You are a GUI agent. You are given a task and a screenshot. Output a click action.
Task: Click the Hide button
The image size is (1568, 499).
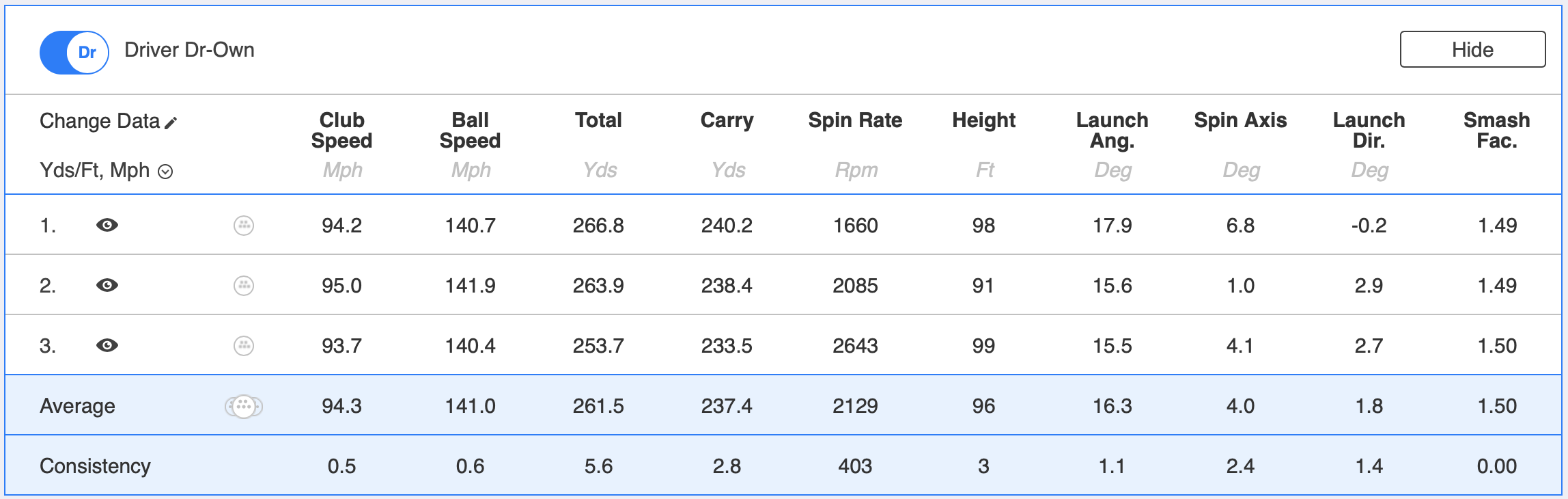point(1472,49)
